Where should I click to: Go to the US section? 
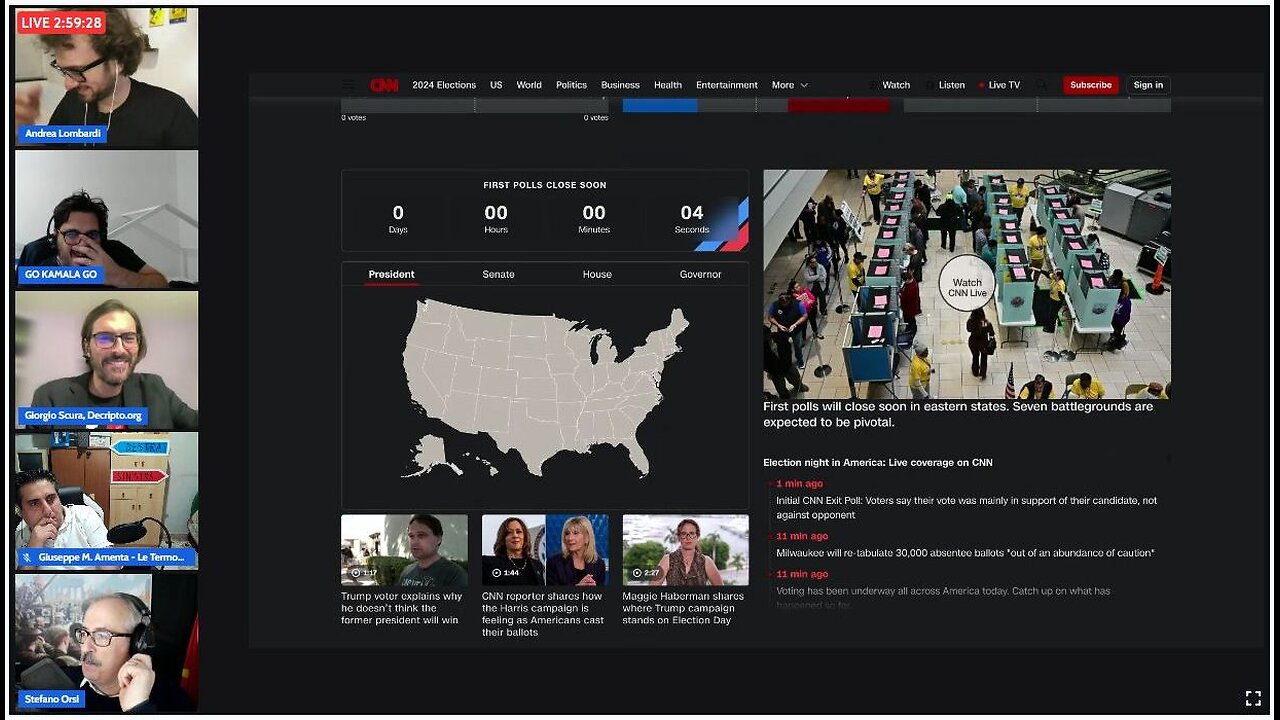point(496,85)
